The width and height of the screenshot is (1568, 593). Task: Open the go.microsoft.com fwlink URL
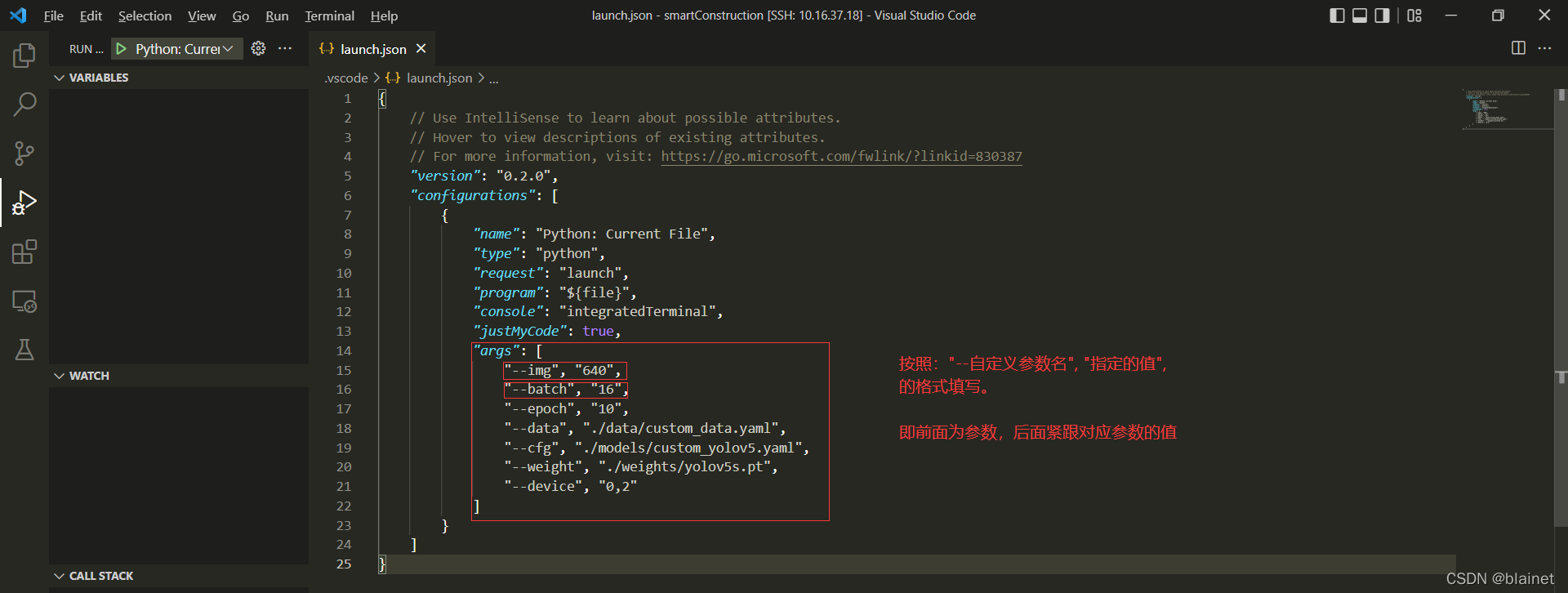(841, 156)
